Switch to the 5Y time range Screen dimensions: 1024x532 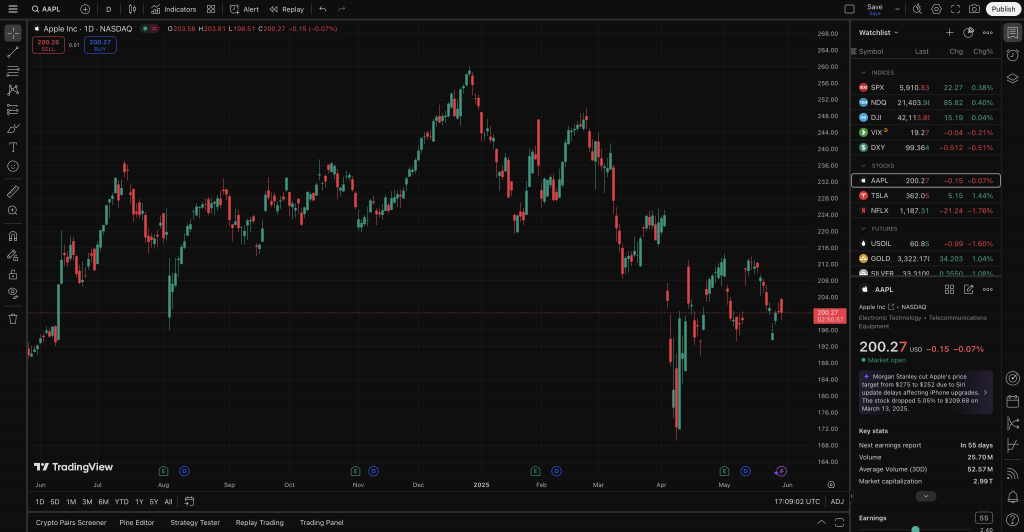point(153,502)
